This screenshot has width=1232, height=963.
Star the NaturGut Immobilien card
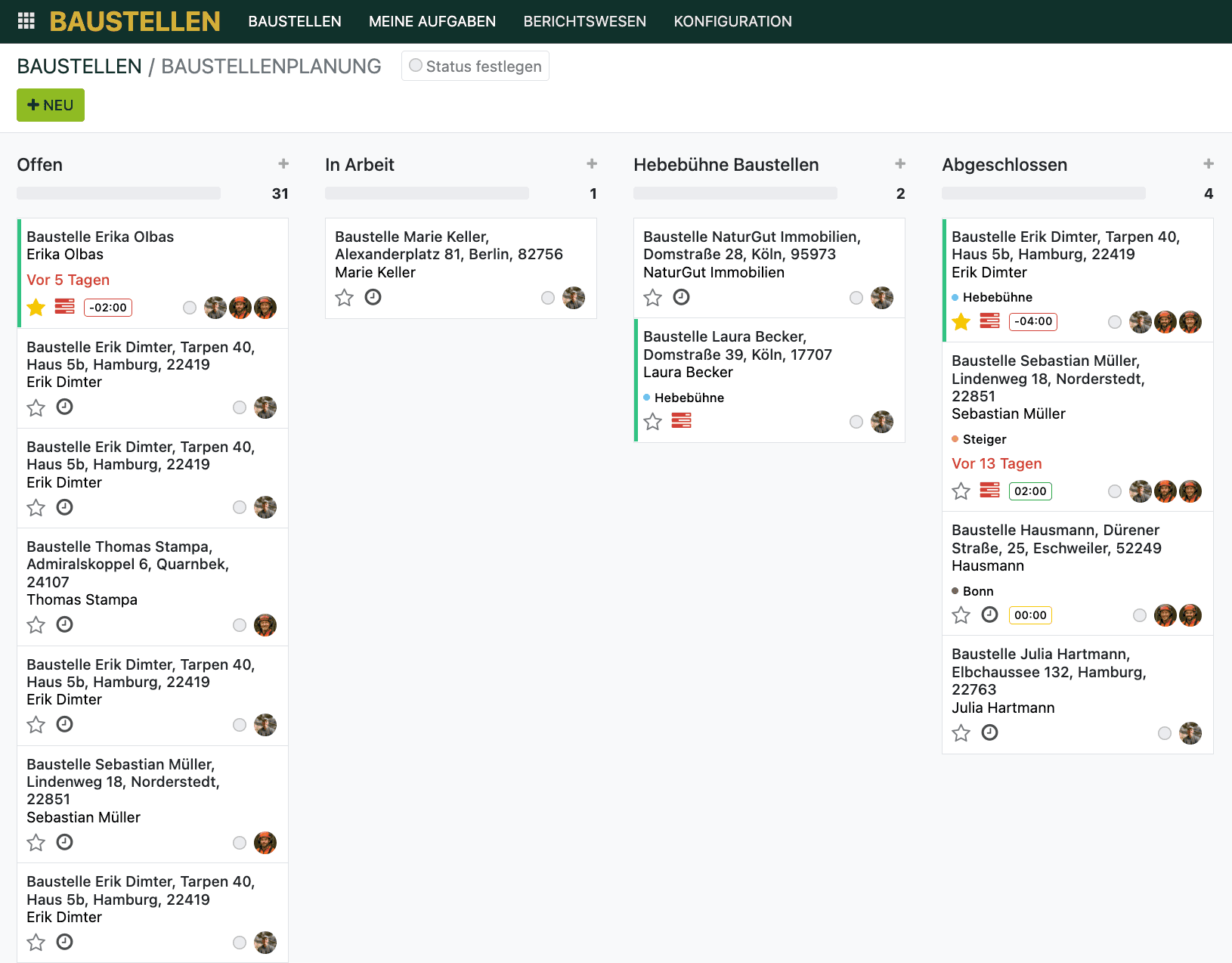(653, 298)
